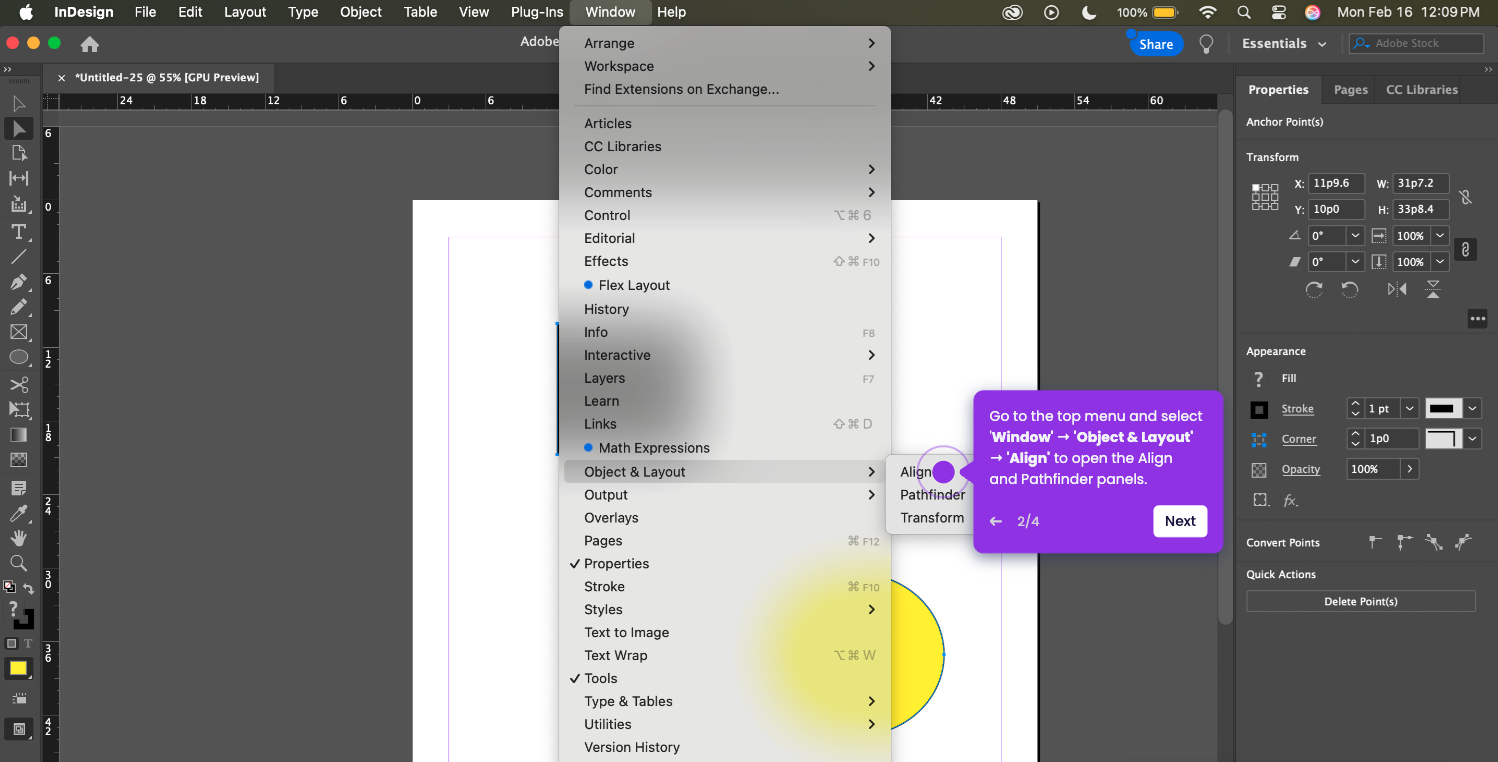Image resolution: width=1498 pixels, height=762 pixels.
Task: Select the Ellipse tool
Action: point(18,357)
